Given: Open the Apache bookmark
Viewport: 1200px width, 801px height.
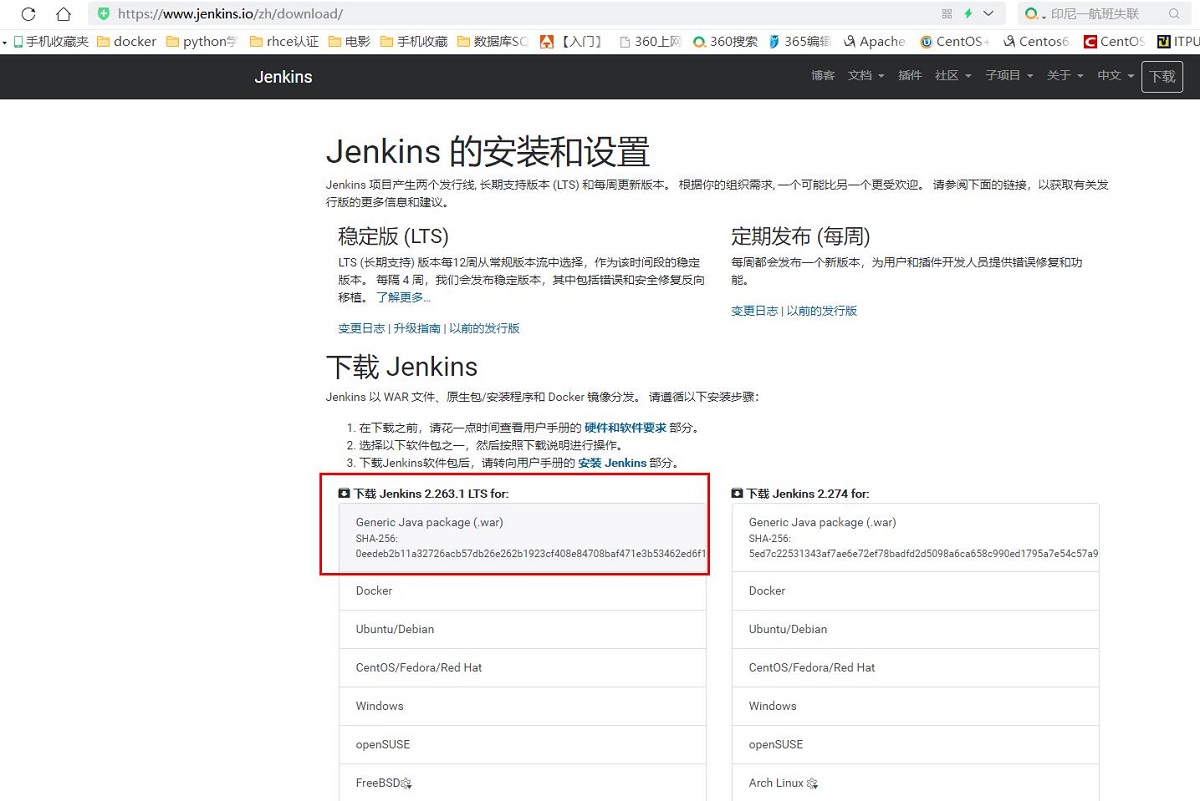Looking at the screenshot, I should (875, 41).
